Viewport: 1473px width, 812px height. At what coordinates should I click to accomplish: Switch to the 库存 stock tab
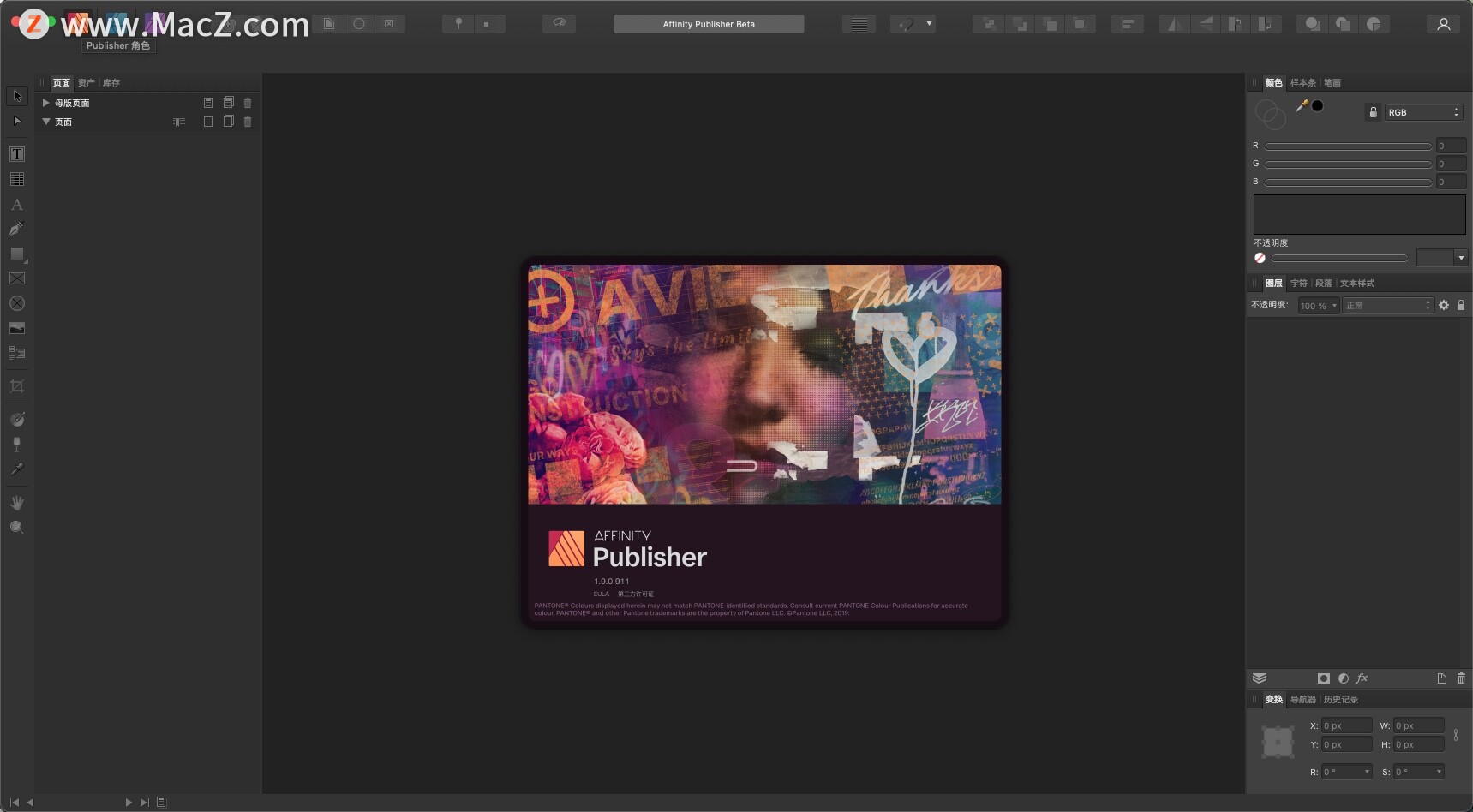point(111,83)
